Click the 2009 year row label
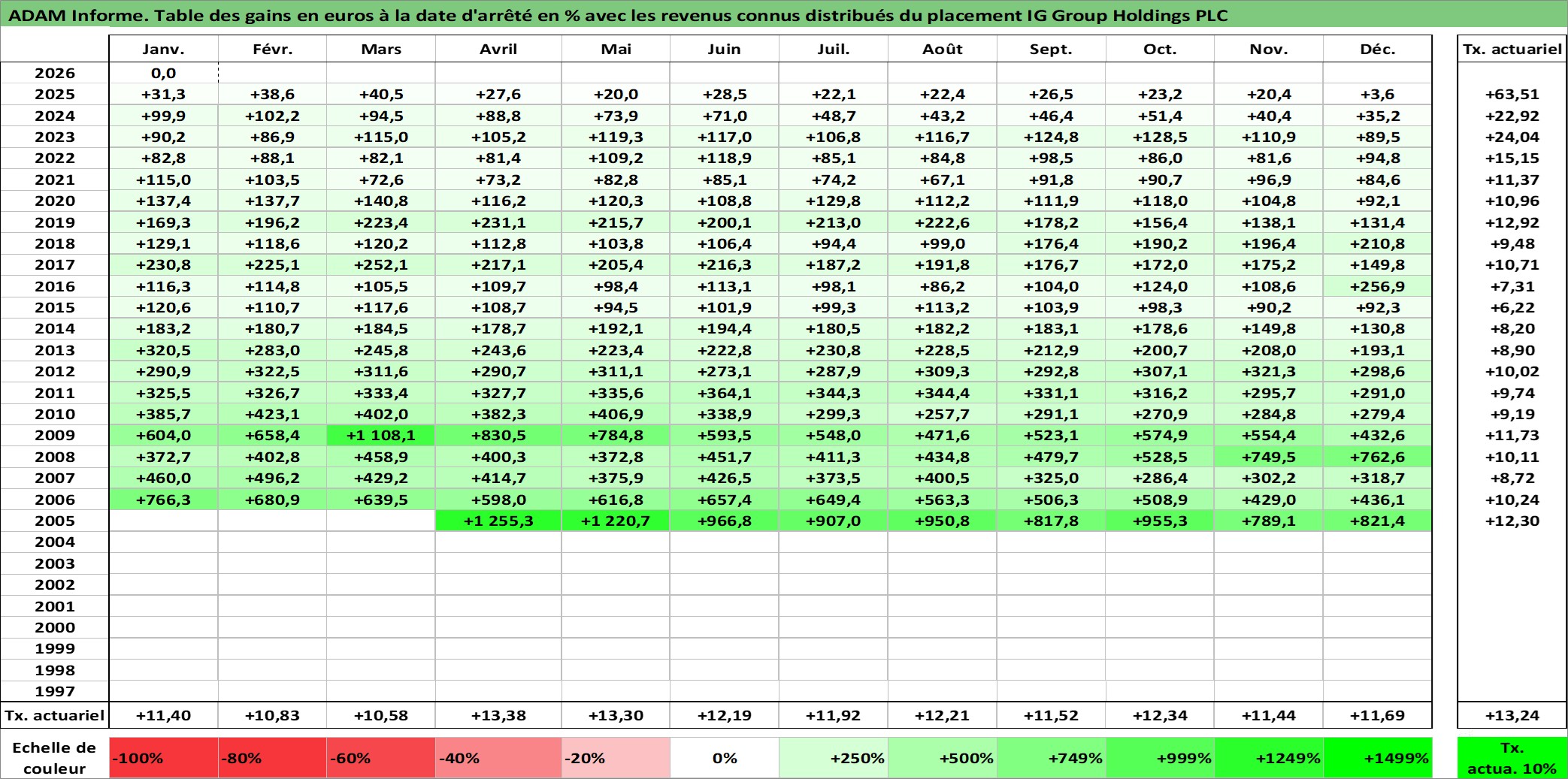This screenshot has width=1568, height=779. 55,435
